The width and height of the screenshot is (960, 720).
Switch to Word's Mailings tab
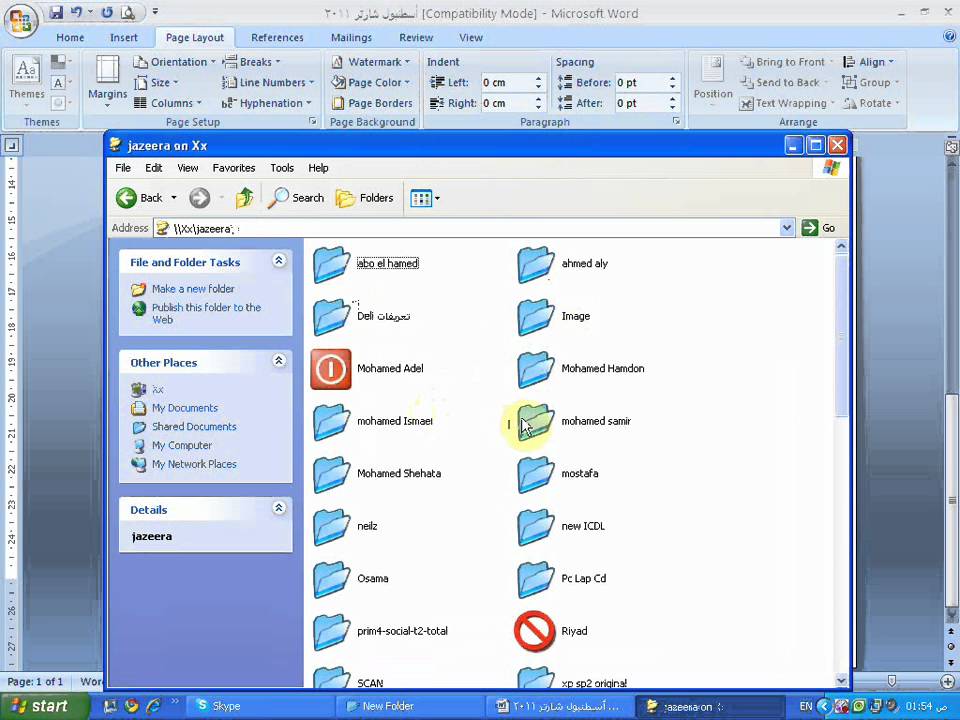pyautogui.click(x=351, y=37)
